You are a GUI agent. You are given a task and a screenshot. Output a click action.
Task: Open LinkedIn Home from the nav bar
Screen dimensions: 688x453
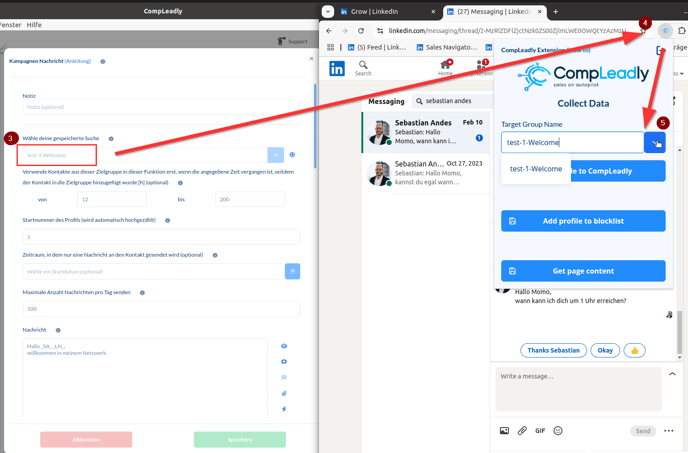point(445,67)
